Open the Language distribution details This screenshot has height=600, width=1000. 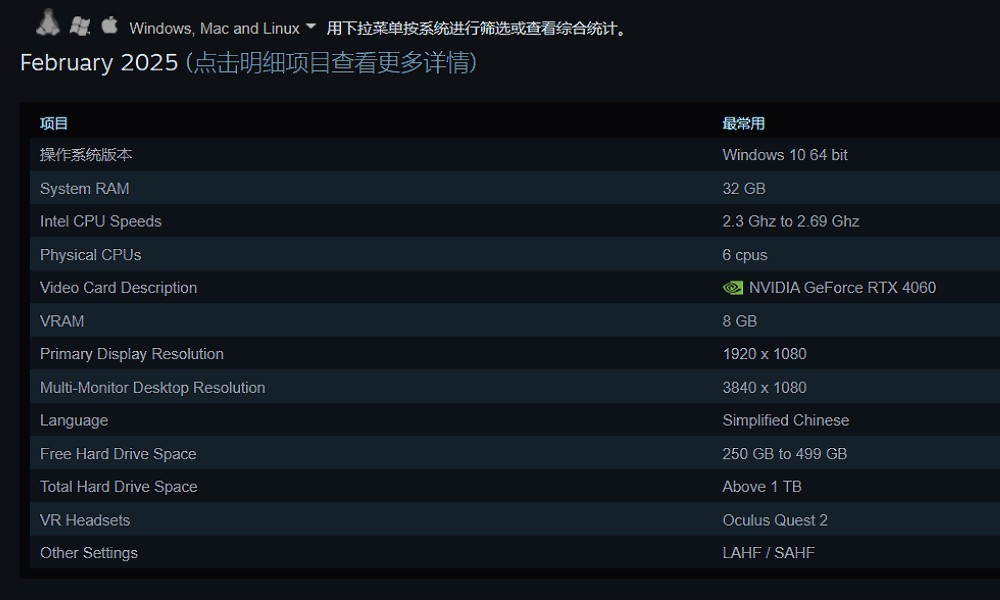[73, 420]
